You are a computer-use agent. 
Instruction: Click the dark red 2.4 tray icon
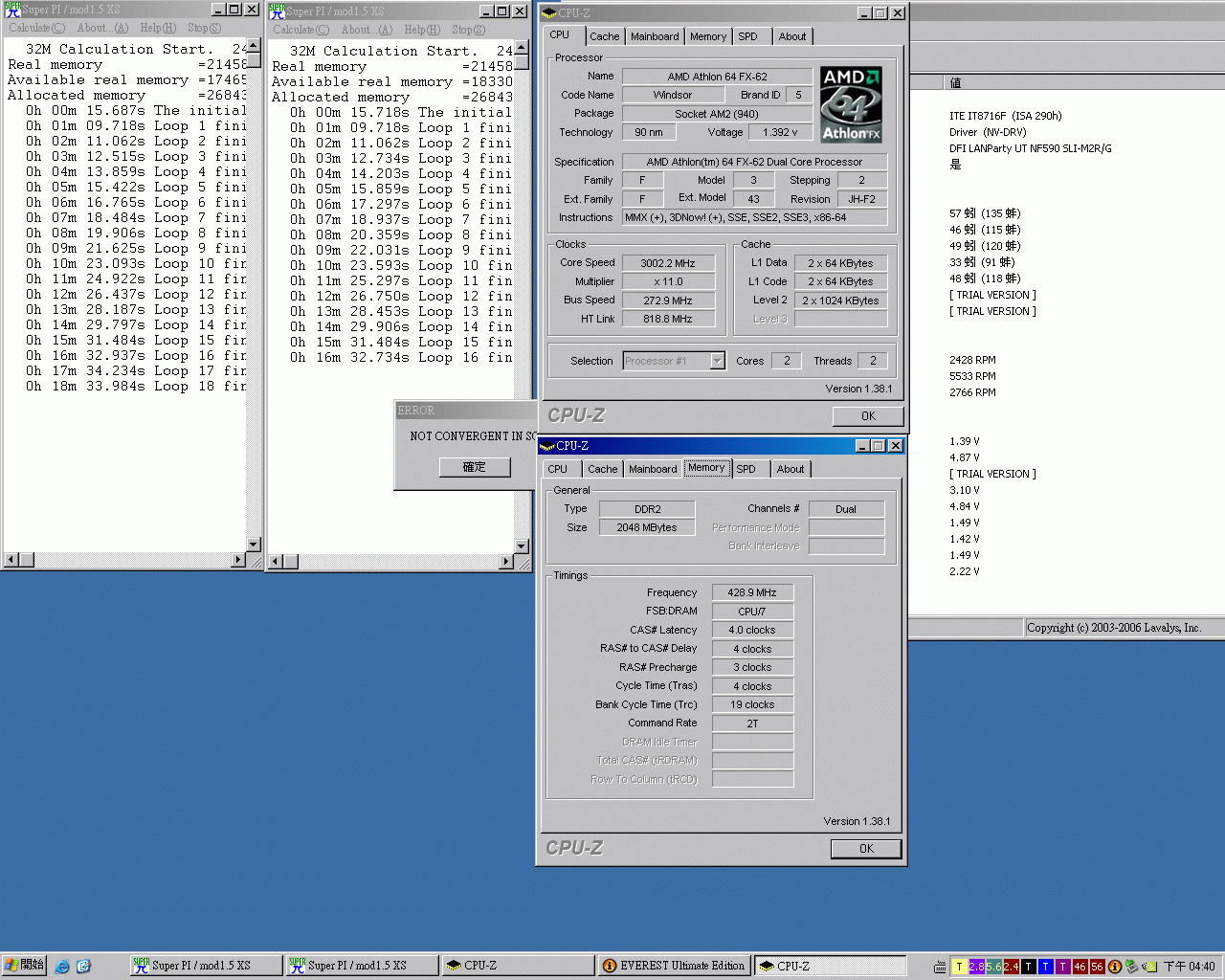[1011, 967]
